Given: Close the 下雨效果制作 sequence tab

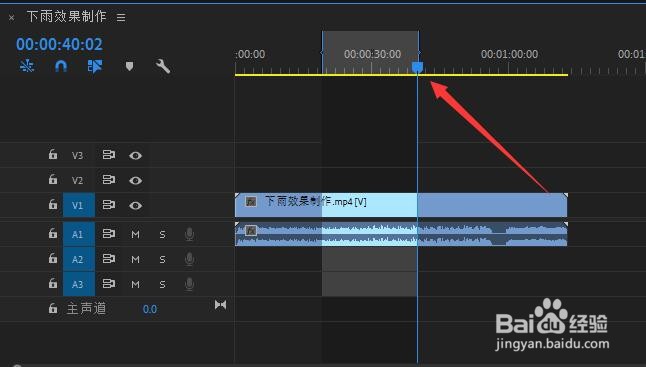Looking at the screenshot, I should (12, 18).
